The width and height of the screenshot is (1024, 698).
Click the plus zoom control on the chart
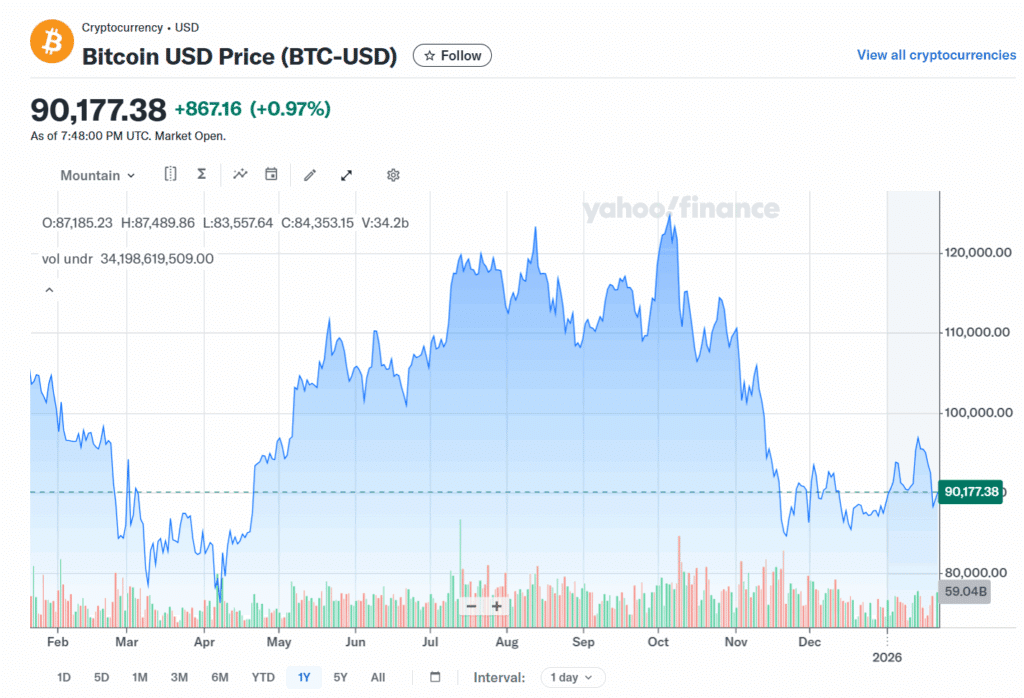(496, 606)
